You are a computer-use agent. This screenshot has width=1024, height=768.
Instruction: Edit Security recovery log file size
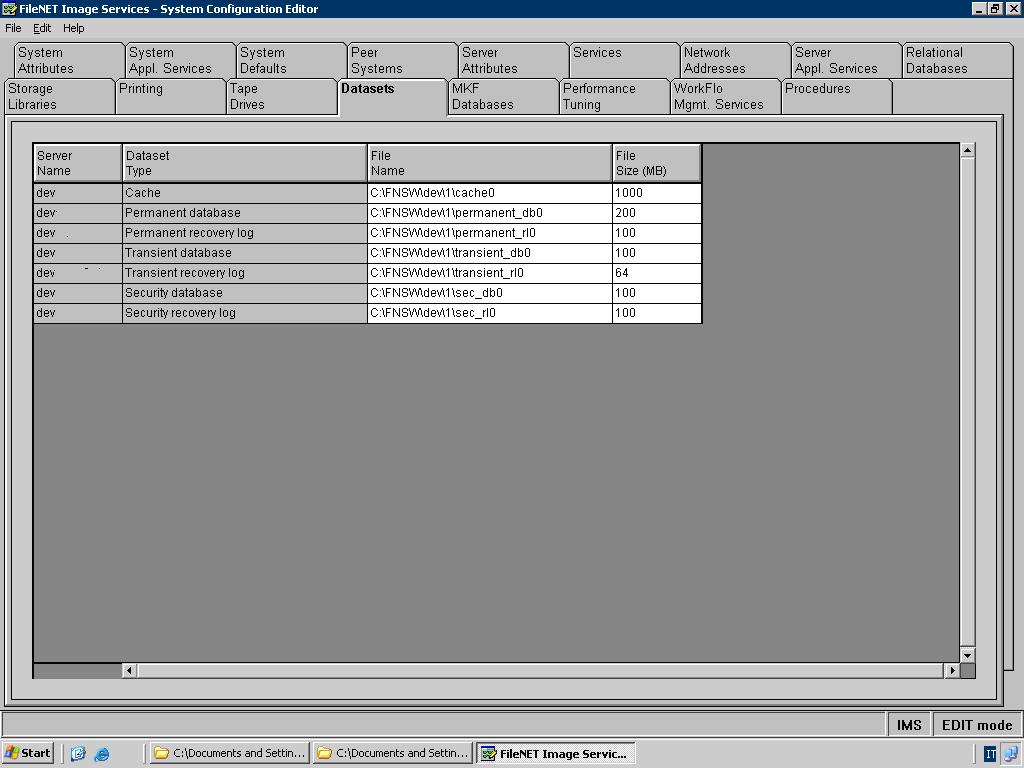pos(657,313)
